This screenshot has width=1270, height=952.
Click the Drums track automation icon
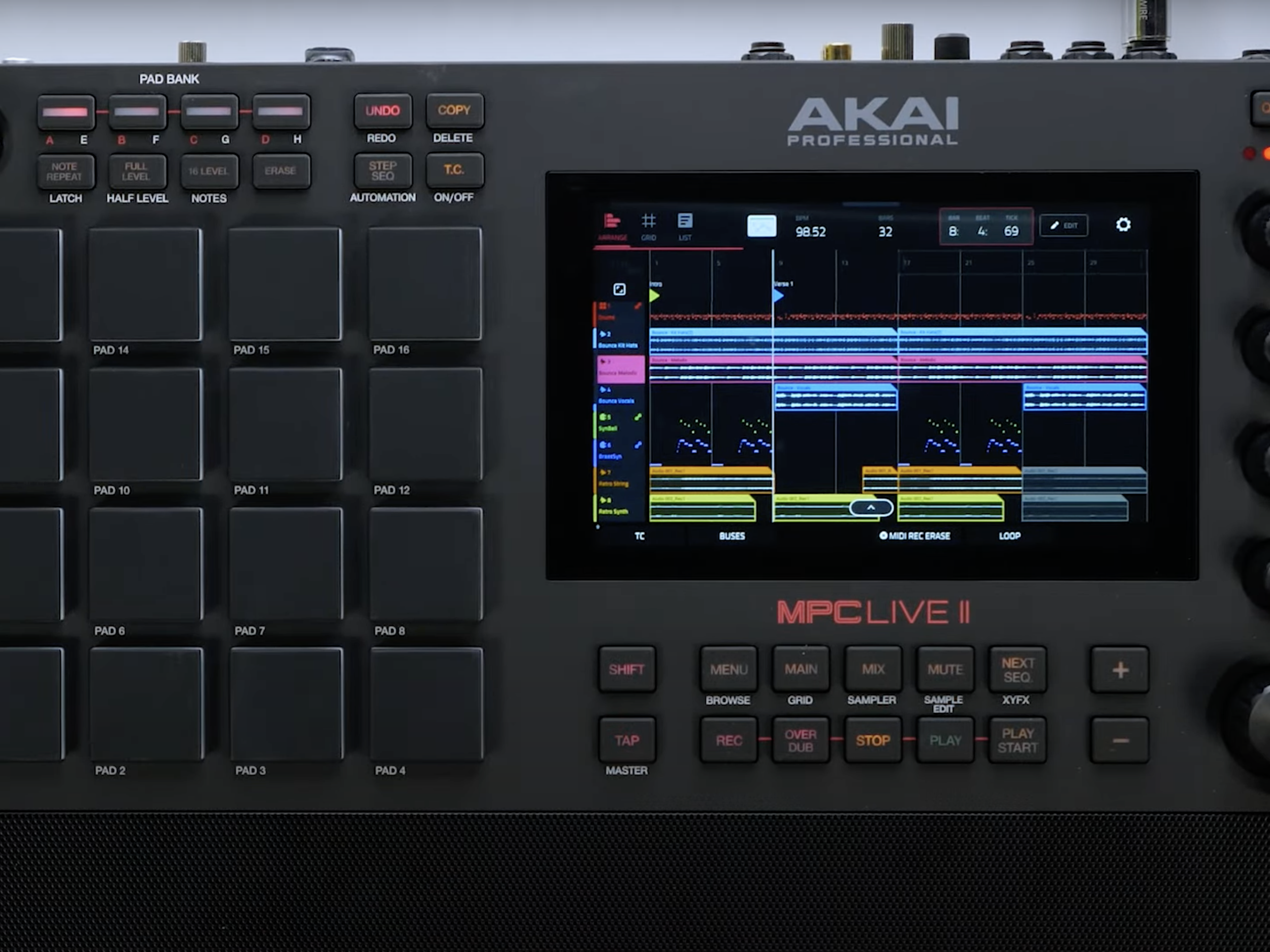(637, 306)
